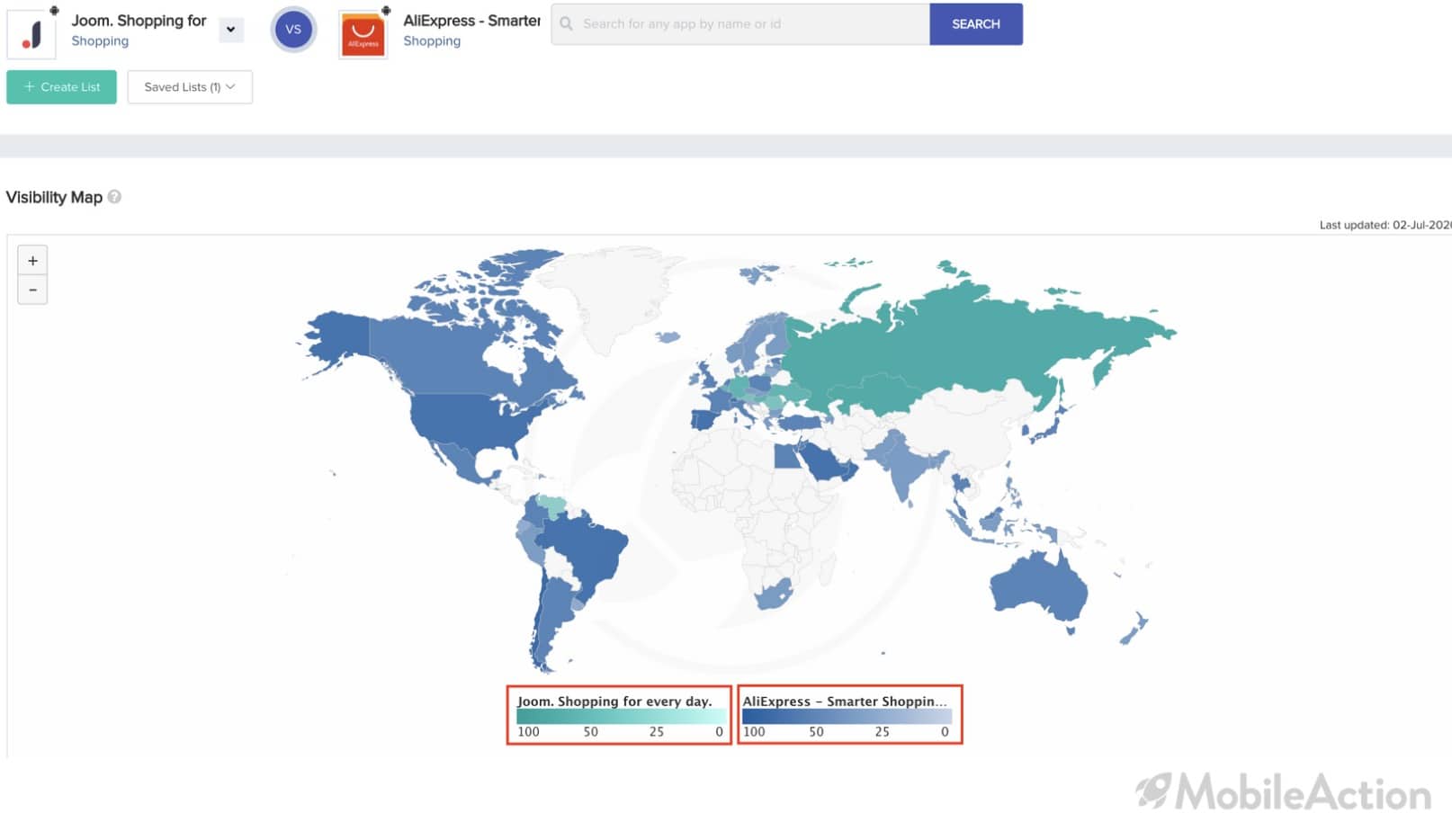Click the Joom teal legend gradient bar
This screenshot has width=1452, height=840.
pyautogui.click(x=621, y=717)
